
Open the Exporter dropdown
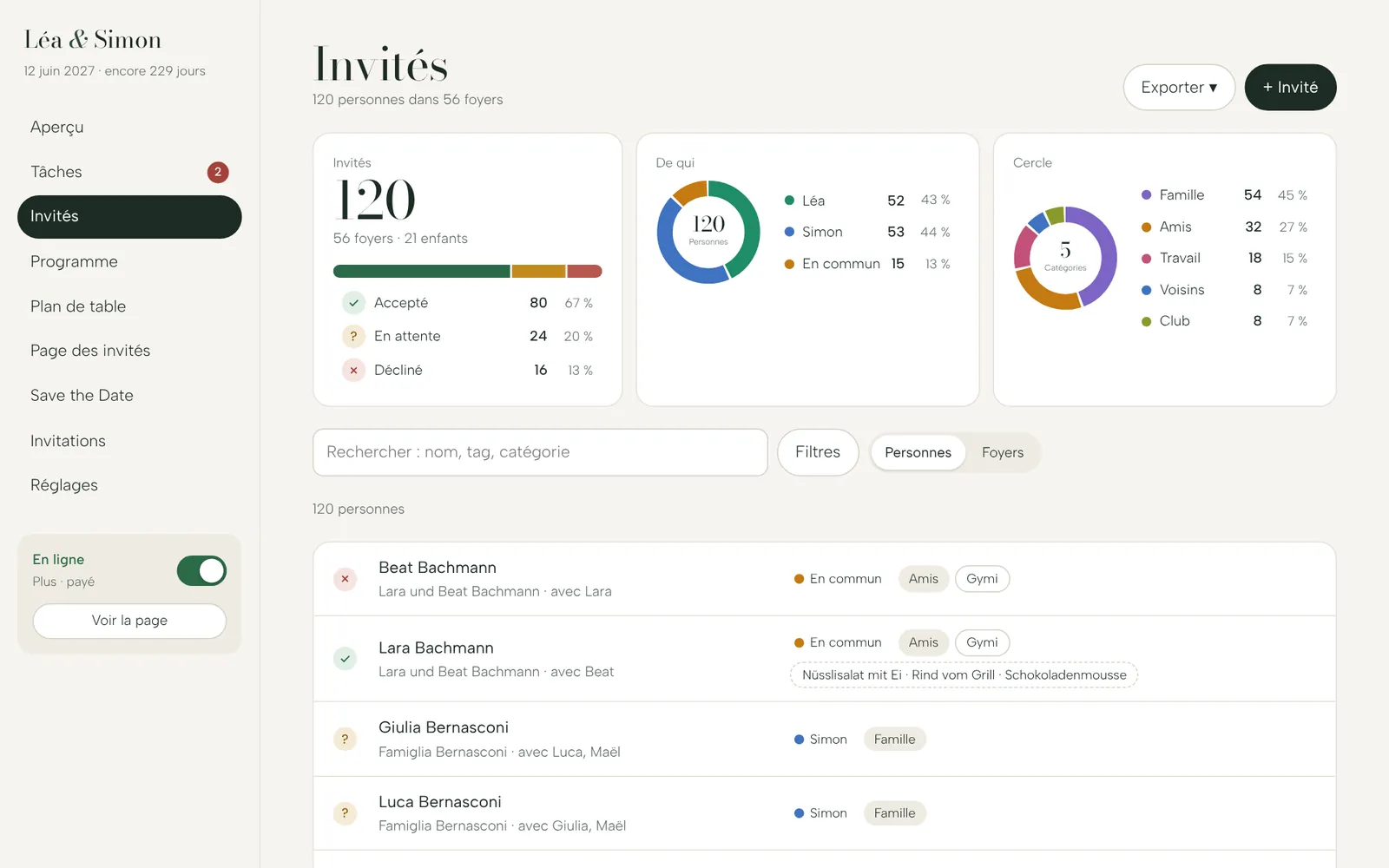pyautogui.click(x=1179, y=88)
